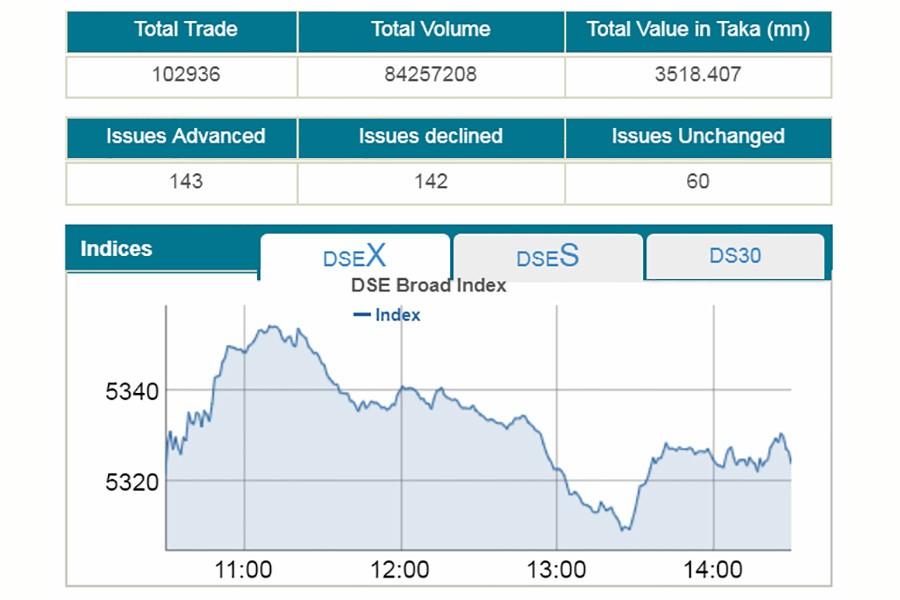Select the DS30 tab
Screen dimensions: 900x600
click(x=735, y=256)
